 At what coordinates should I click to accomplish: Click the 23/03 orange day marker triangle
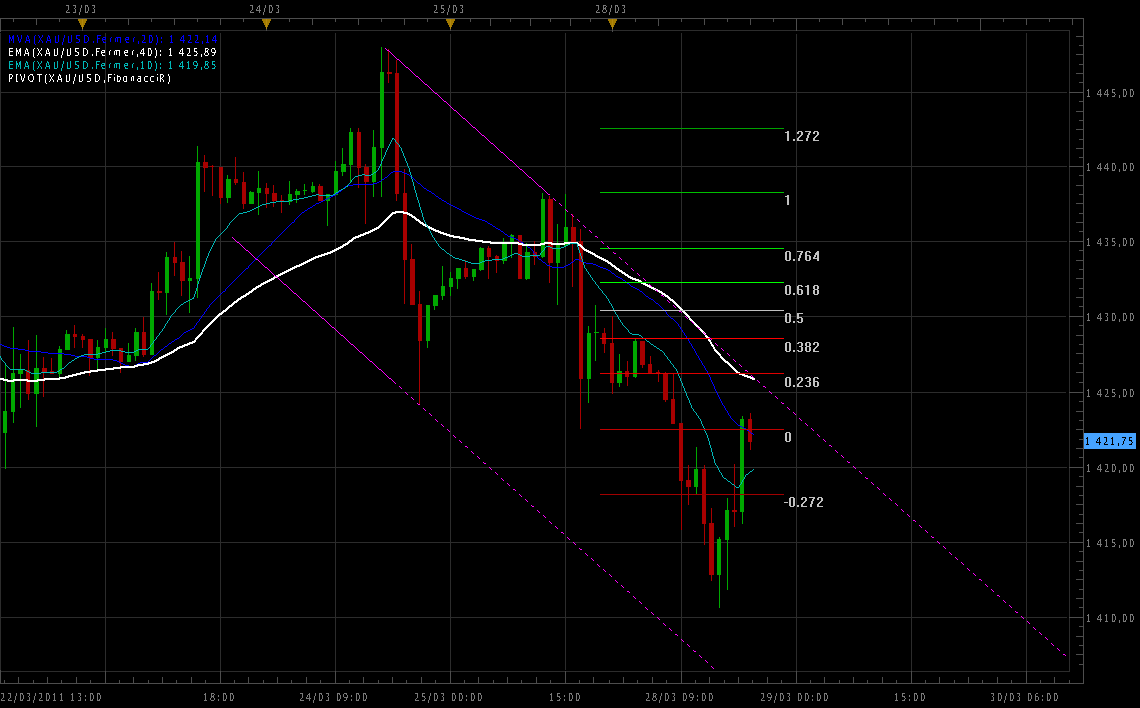[82, 23]
